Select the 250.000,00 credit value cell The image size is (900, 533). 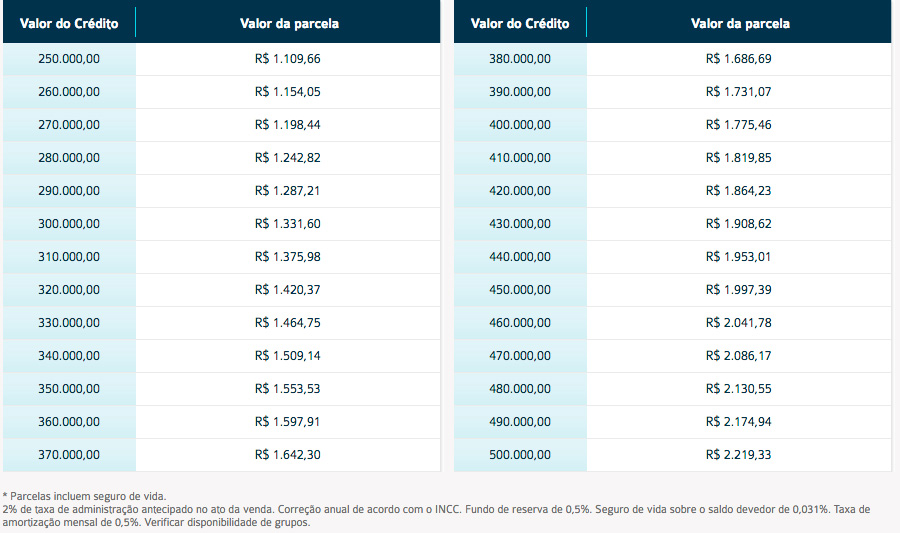69,59
